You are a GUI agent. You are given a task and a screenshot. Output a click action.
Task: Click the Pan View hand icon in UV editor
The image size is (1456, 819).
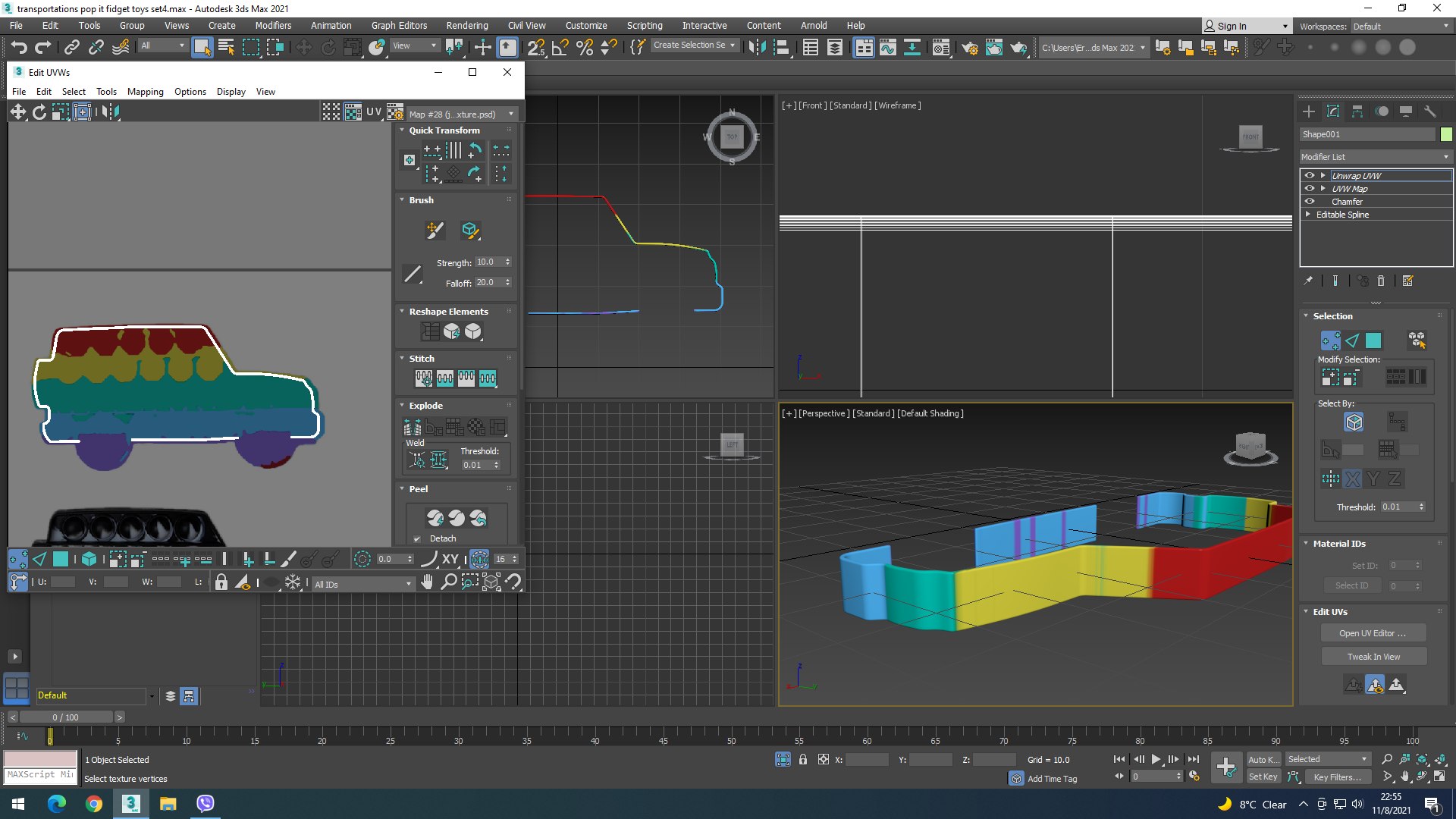pos(427,582)
